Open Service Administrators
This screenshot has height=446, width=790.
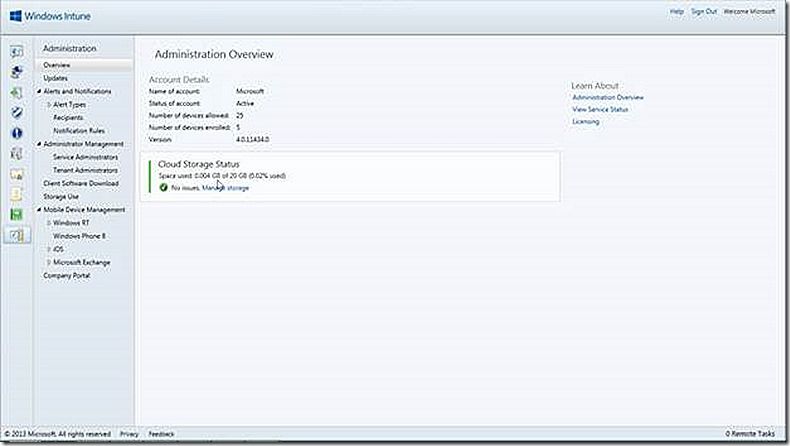85,157
